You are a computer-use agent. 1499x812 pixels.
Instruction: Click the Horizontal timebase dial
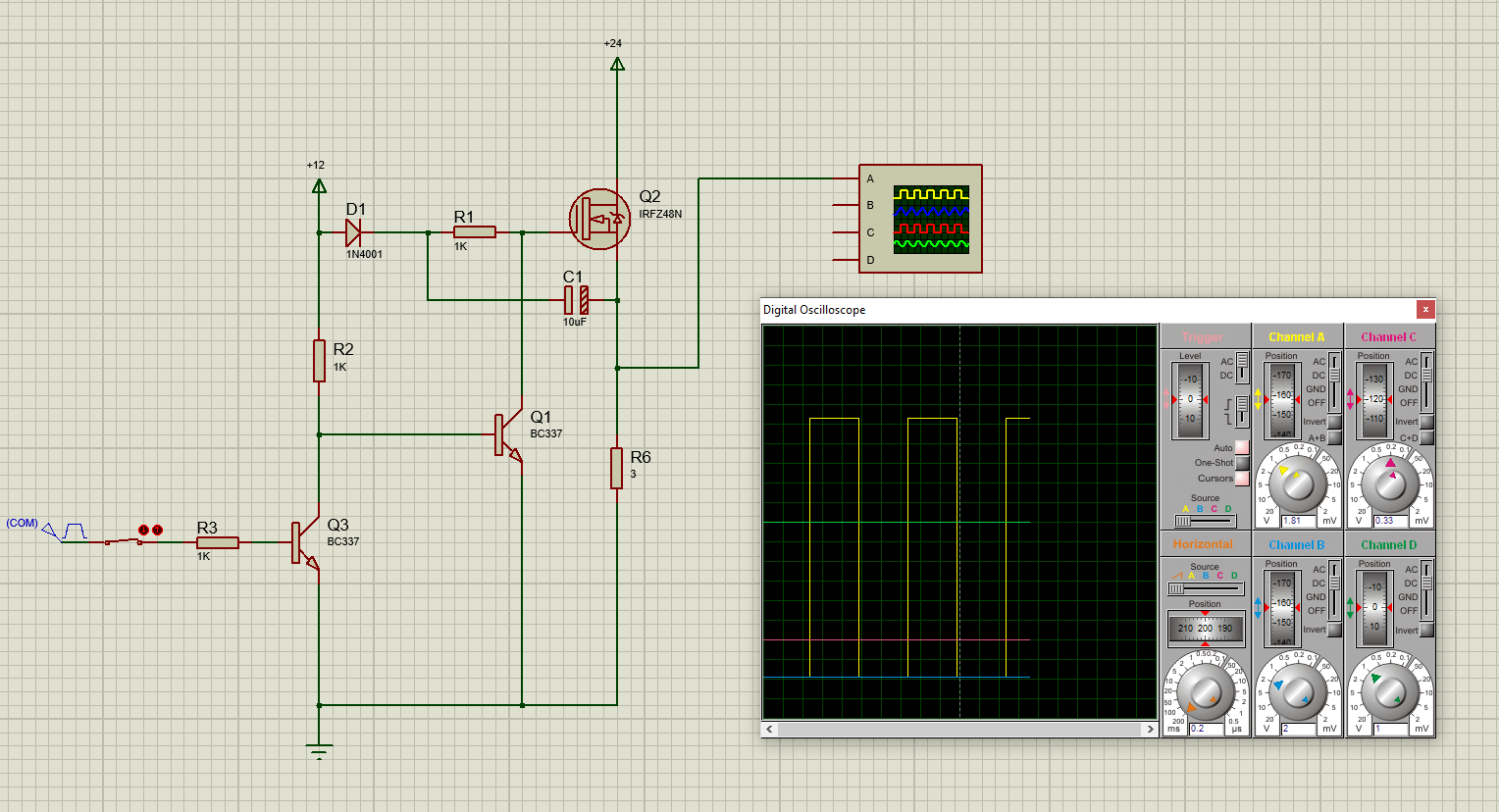coord(1205,691)
